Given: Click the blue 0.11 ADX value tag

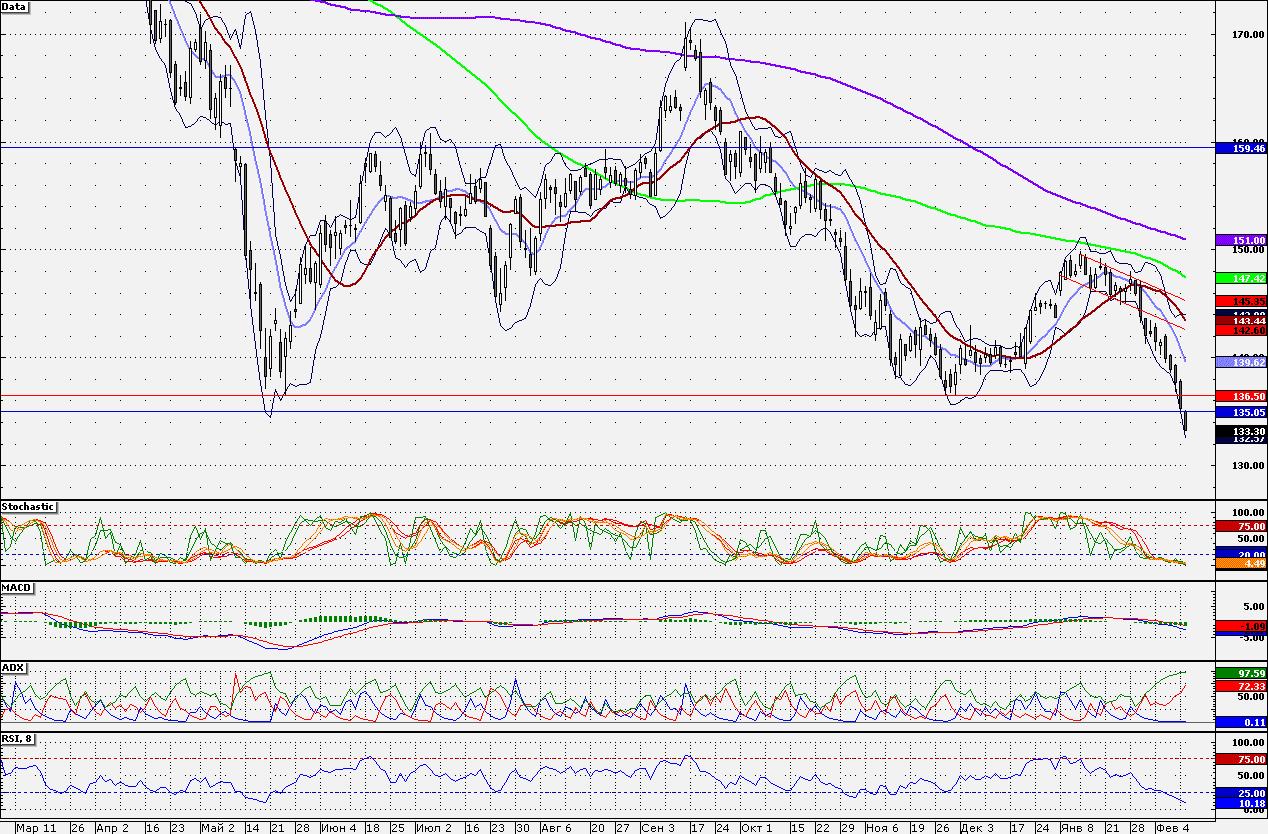Looking at the screenshot, I should (x=1241, y=721).
